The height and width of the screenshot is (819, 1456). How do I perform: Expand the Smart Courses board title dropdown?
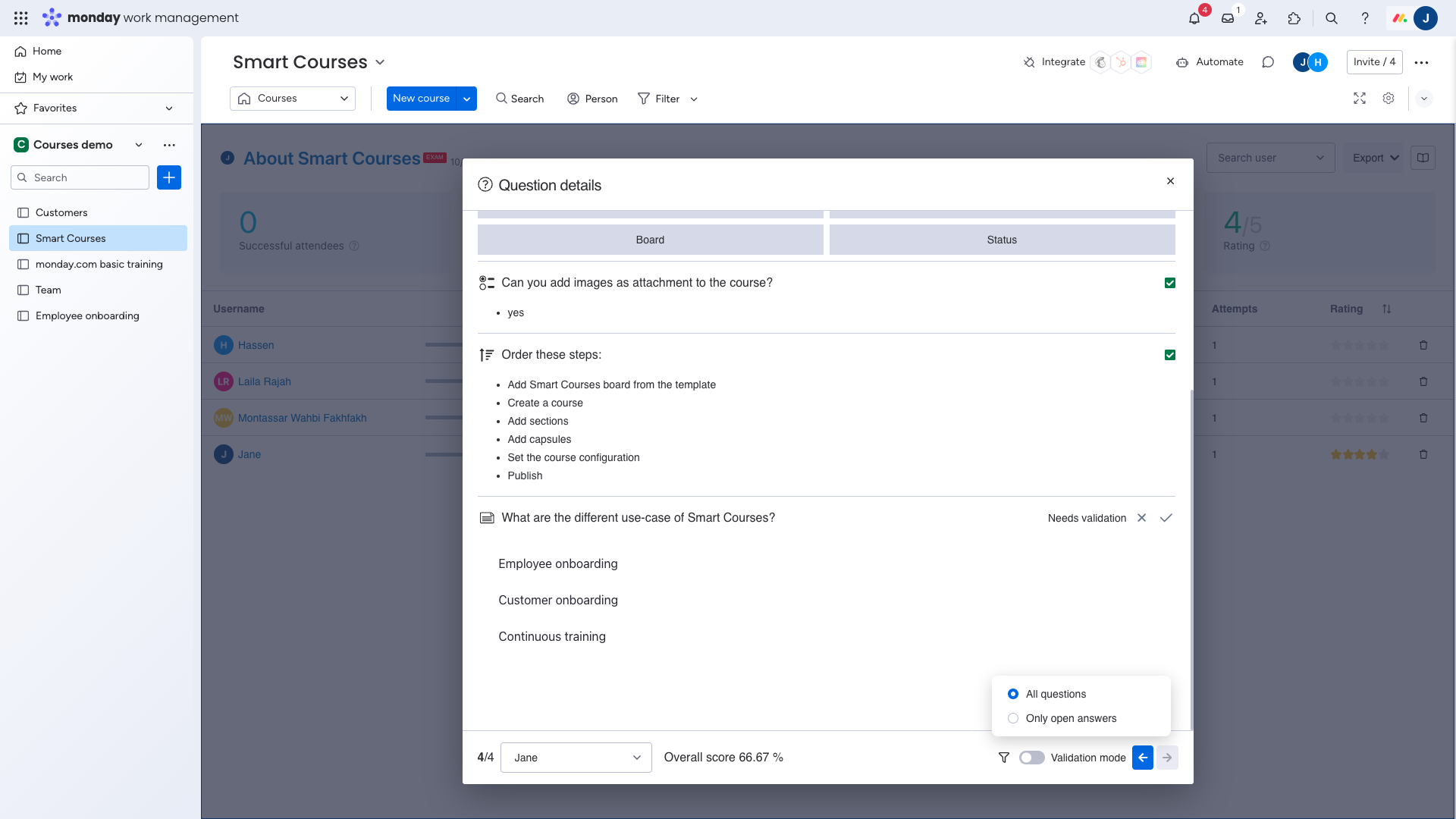381,62
